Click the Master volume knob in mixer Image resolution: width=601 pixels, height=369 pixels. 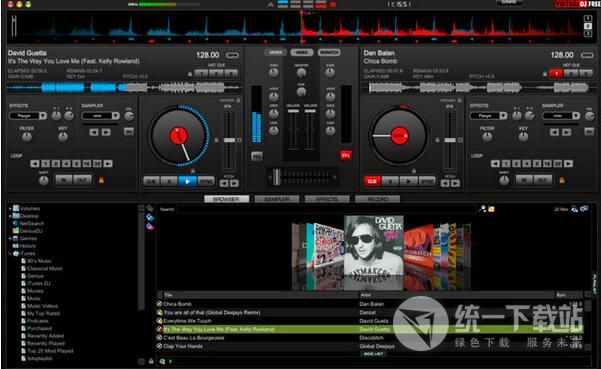tap(302, 73)
